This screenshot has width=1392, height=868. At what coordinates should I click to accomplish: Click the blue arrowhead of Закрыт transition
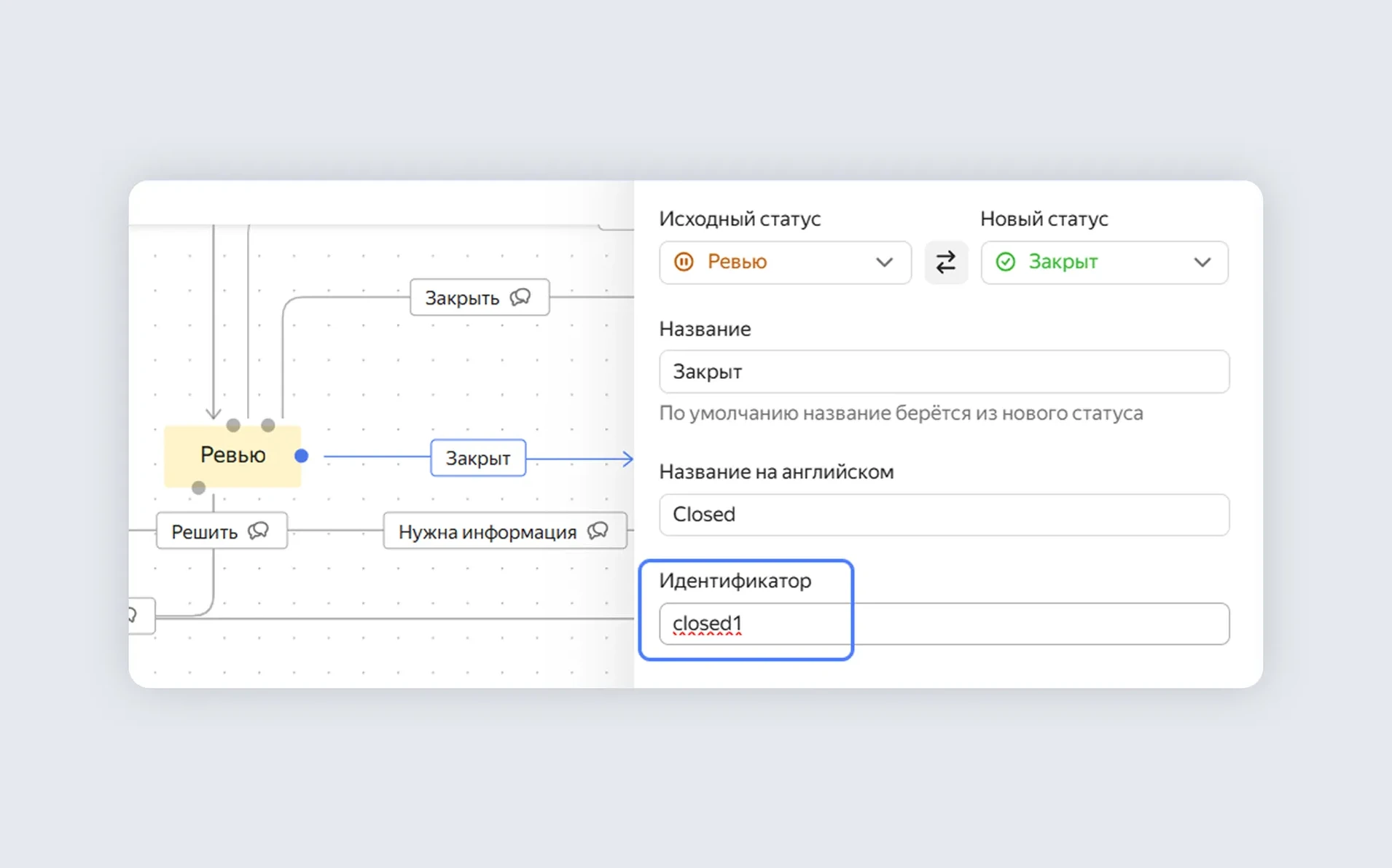[x=627, y=459]
